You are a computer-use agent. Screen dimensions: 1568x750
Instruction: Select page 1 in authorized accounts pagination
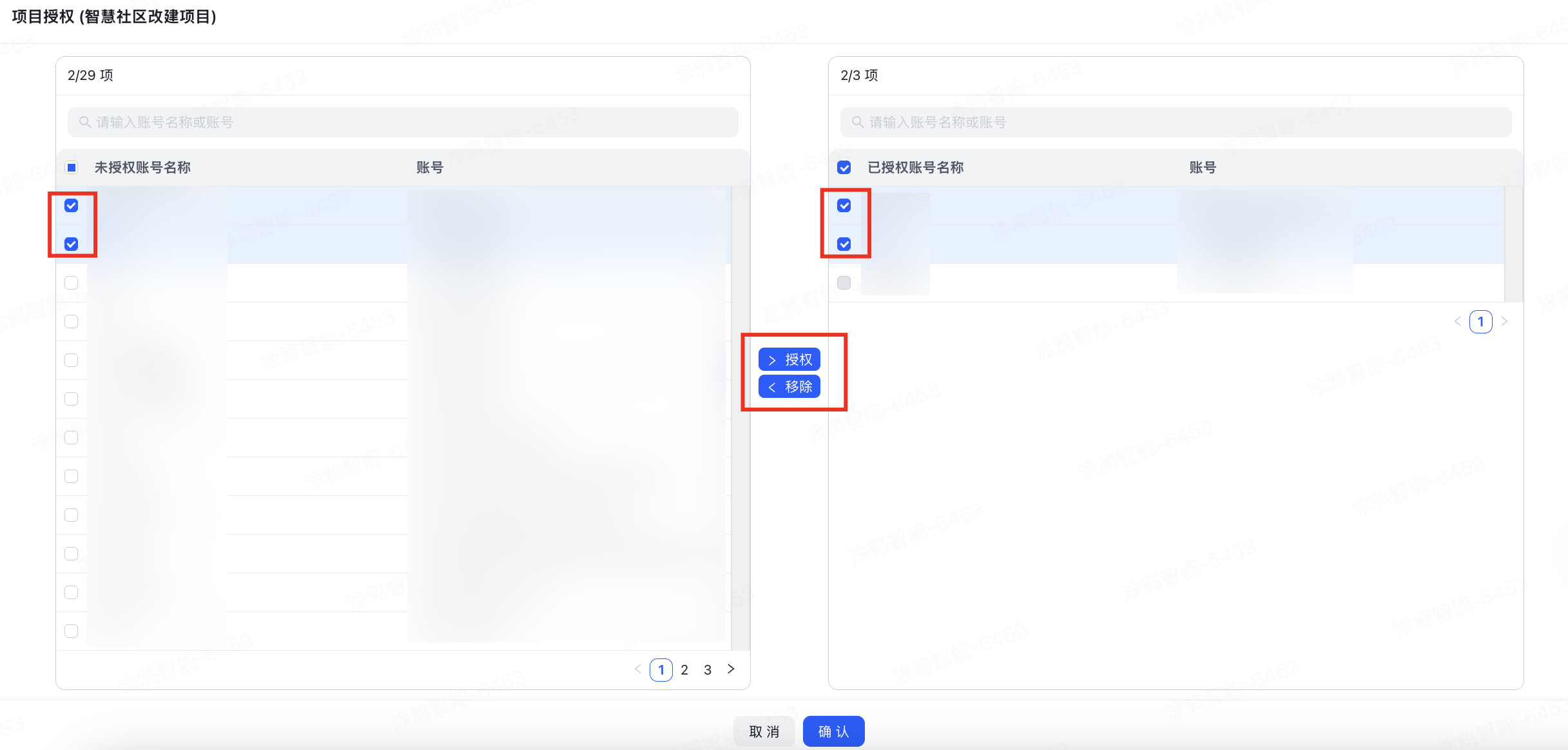pos(1480,321)
